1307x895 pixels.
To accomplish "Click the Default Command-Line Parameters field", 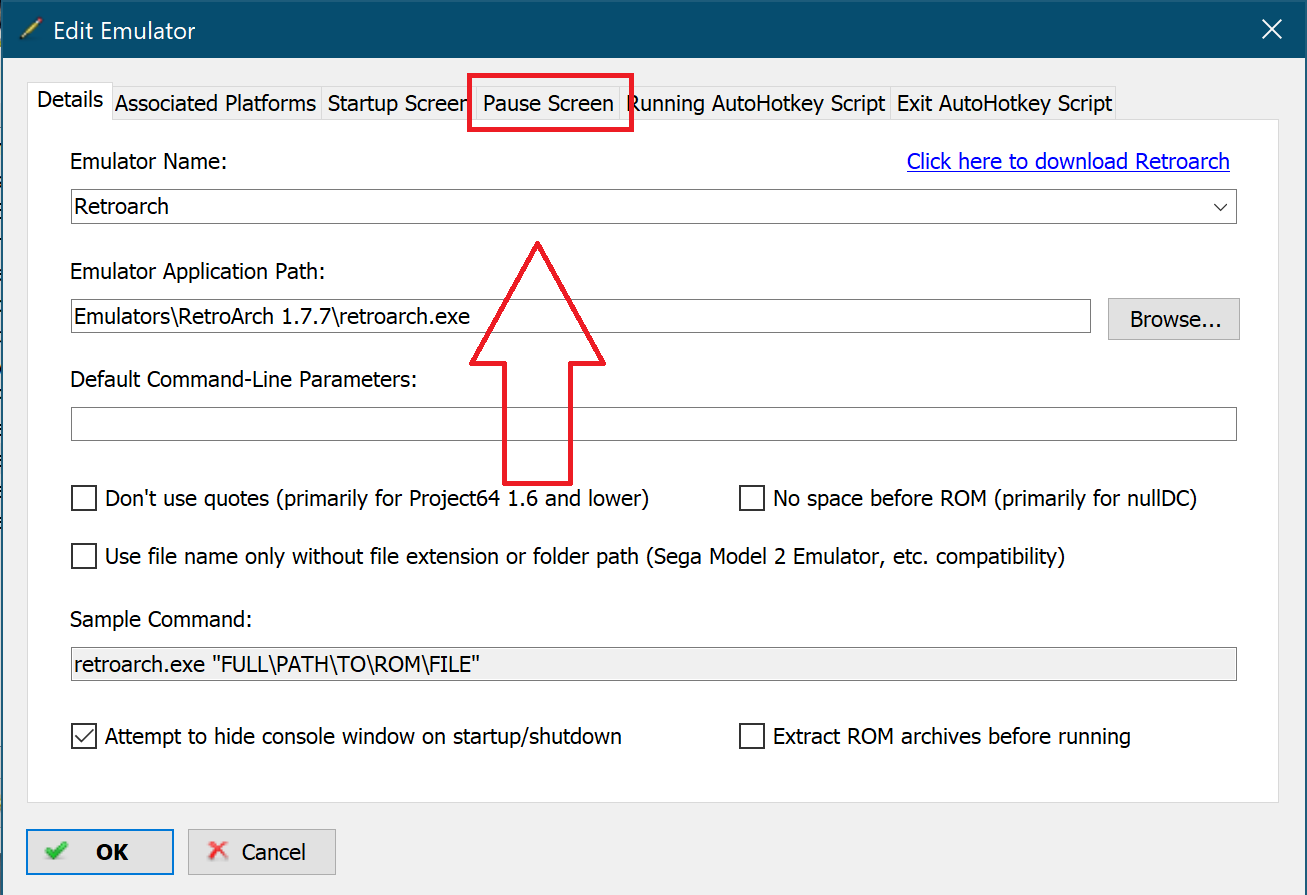I will tap(653, 424).
